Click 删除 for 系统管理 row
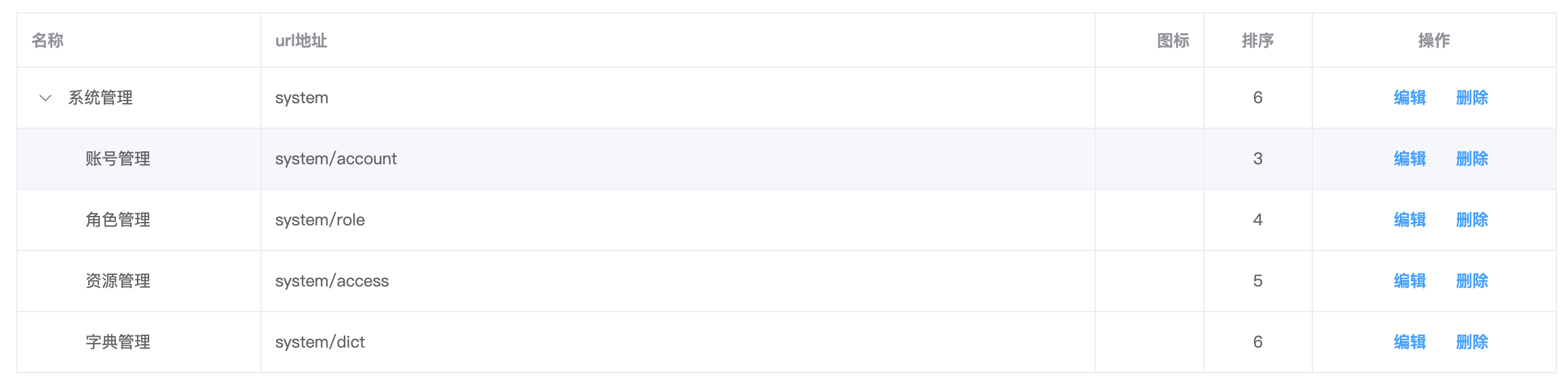The image size is (1568, 391). click(1472, 98)
